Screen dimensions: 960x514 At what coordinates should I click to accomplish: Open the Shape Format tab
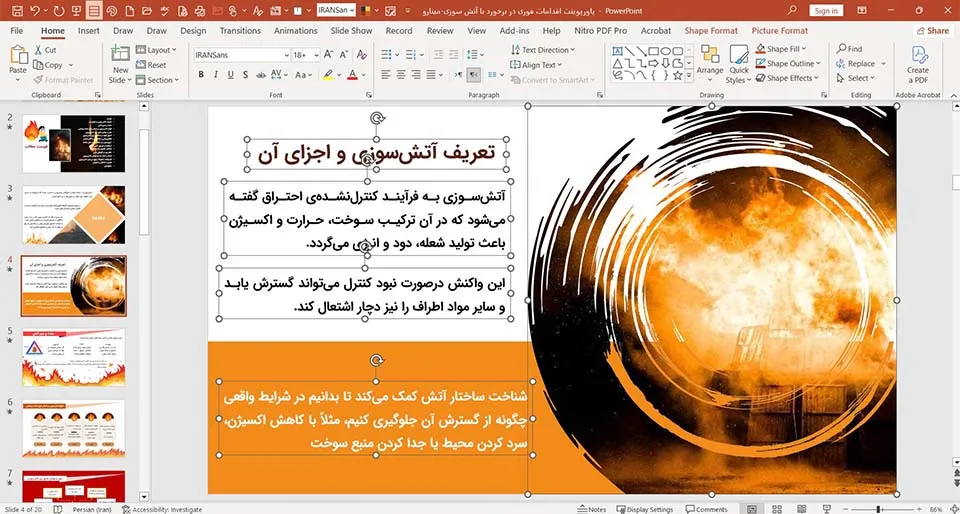tap(711, 31)
